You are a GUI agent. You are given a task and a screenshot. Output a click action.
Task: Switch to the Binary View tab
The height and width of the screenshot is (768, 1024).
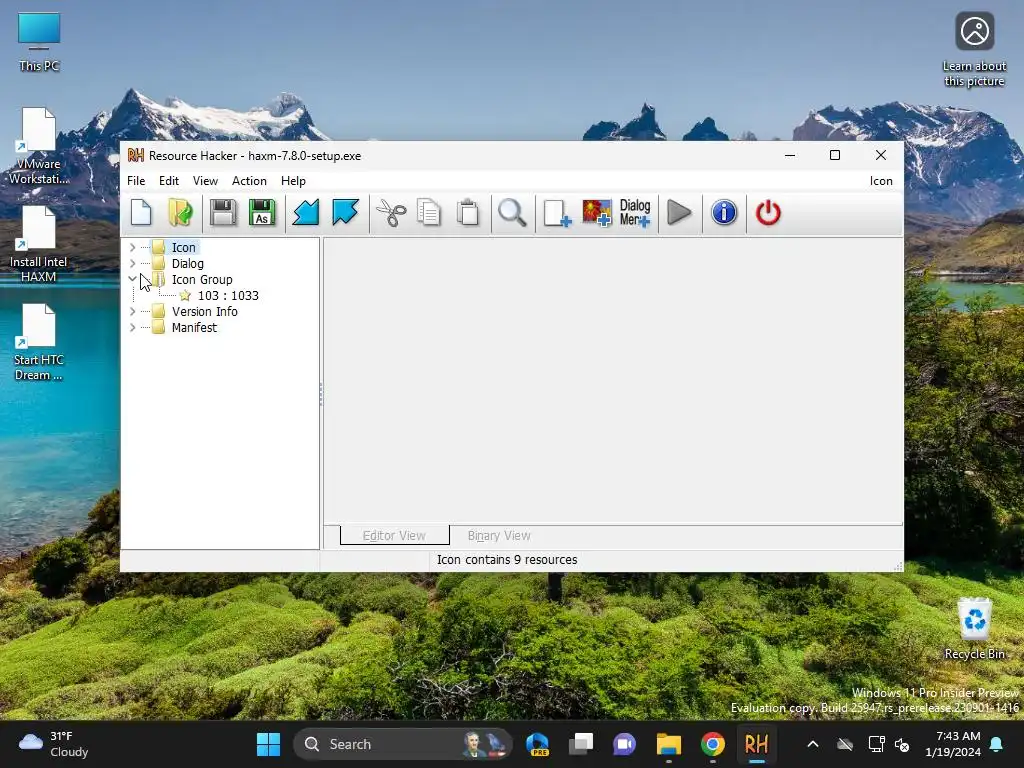pos(499,536)
